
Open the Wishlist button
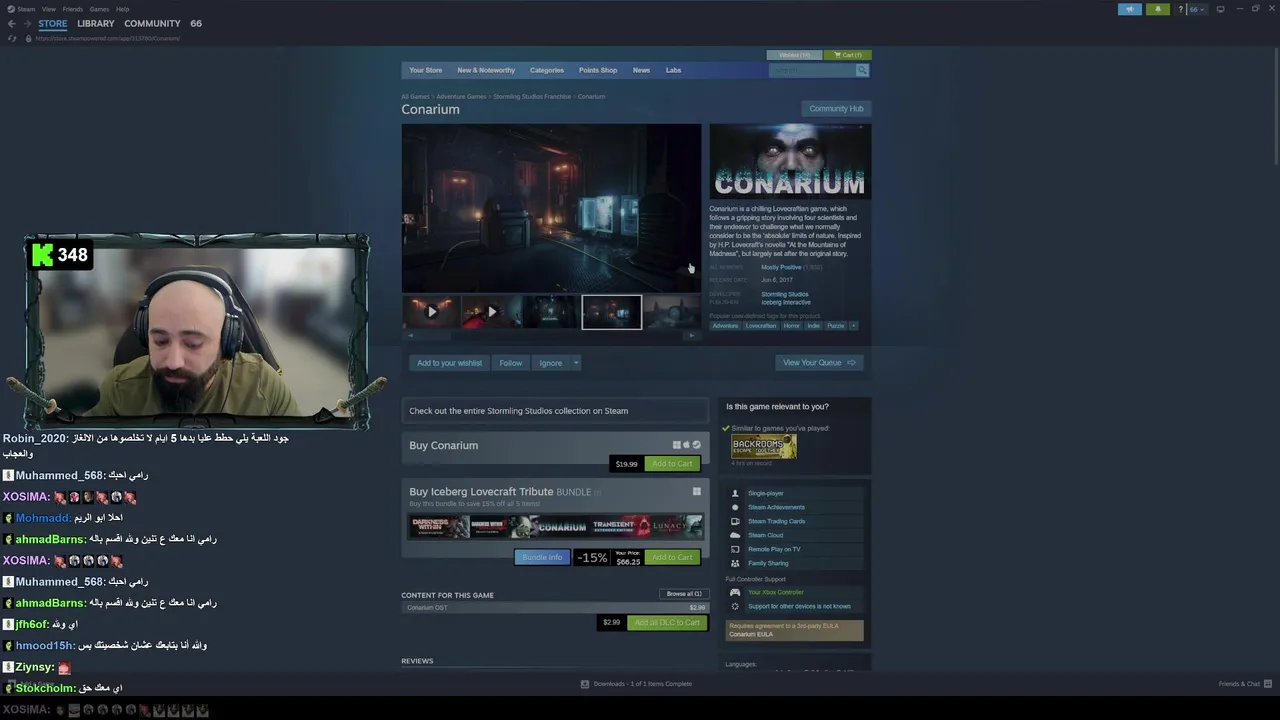click(794, 55)
